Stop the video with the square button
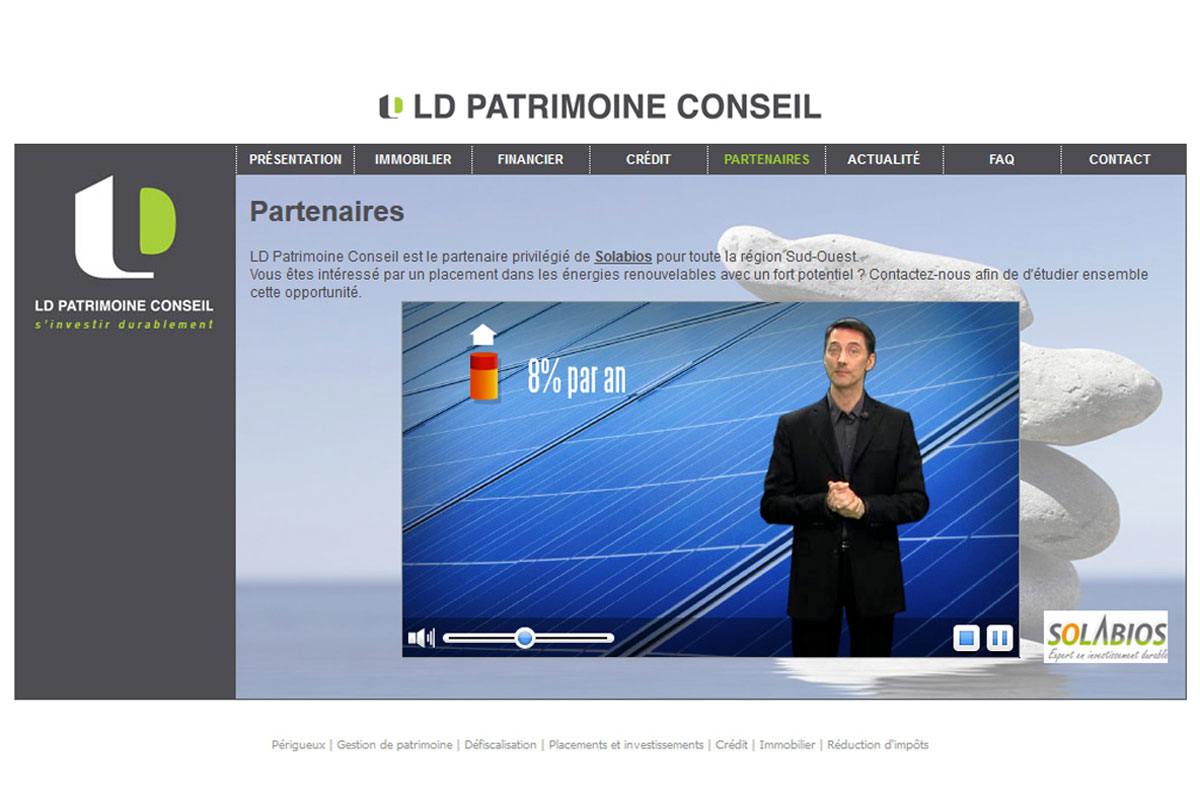The width and height of the screenshot is (1200, 800). 966,638
